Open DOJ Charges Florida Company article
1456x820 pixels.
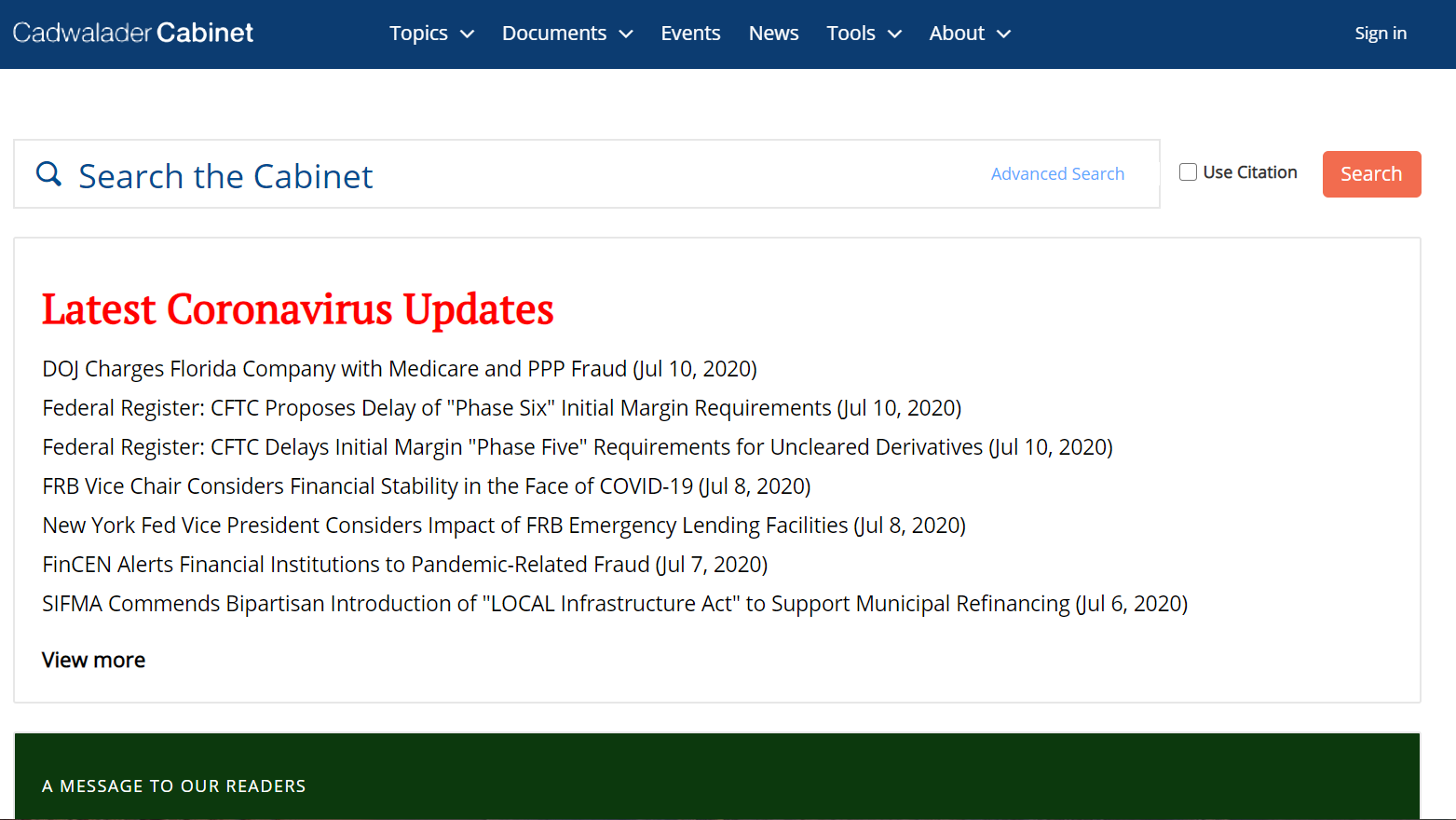(399, 369)
